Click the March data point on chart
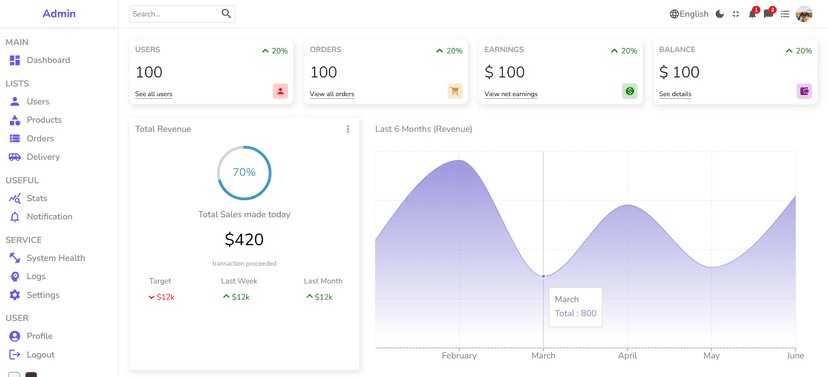Screen dimensions: 828x377 click(x=543, y=276)
